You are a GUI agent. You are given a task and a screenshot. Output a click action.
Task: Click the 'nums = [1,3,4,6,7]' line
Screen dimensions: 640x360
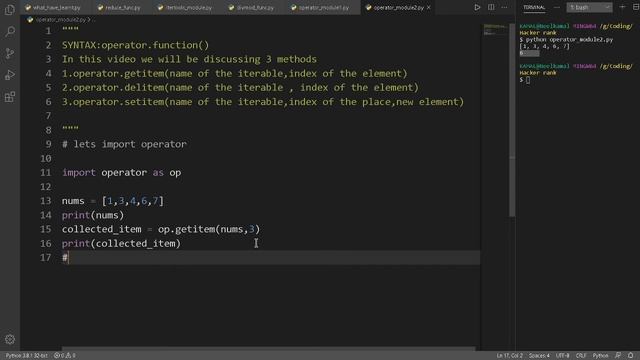(113, 201)
